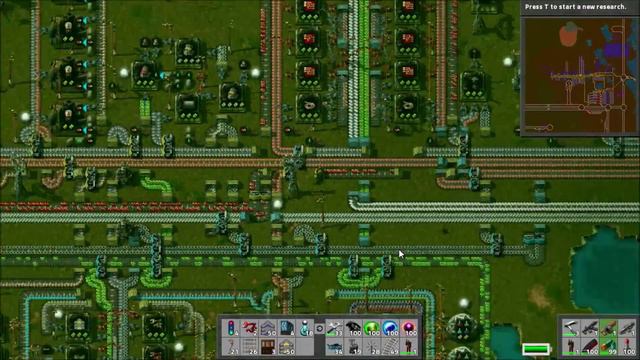The image size is (640, 360).
Task: Select the rail signal quickbar slot showing 4
Action: pos(231,328)
